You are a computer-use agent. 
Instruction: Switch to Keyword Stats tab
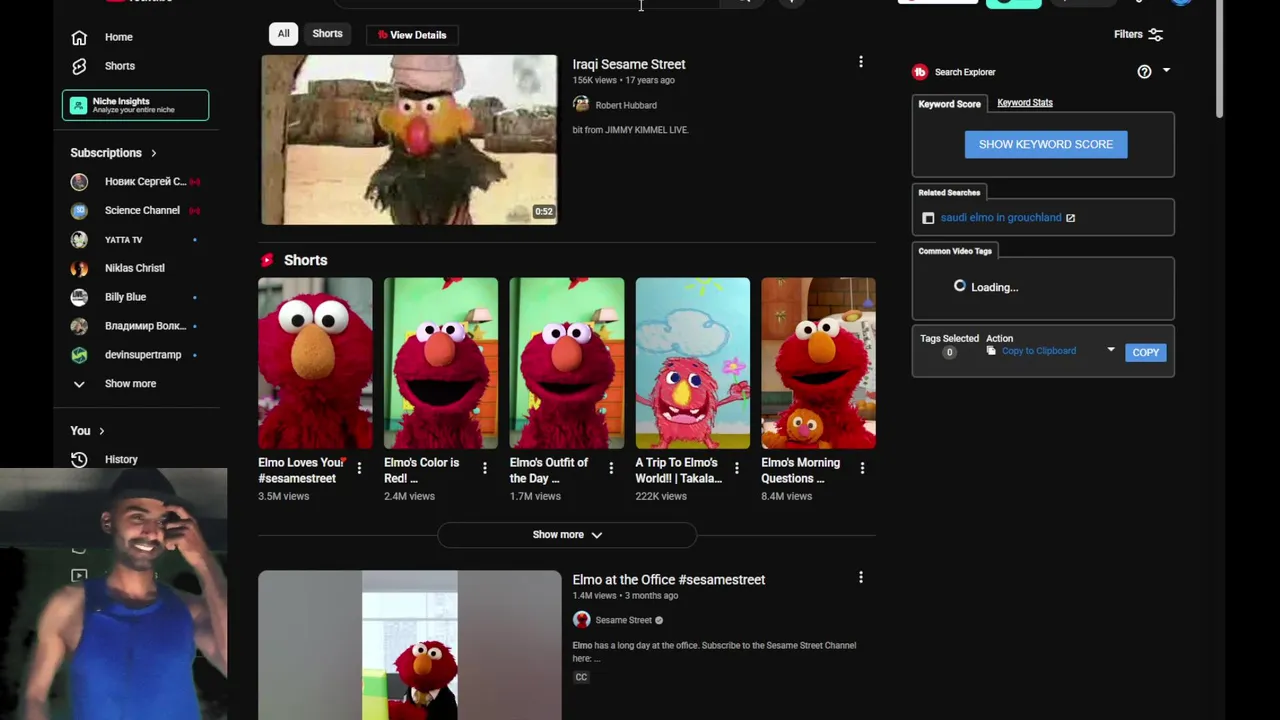1025,103
